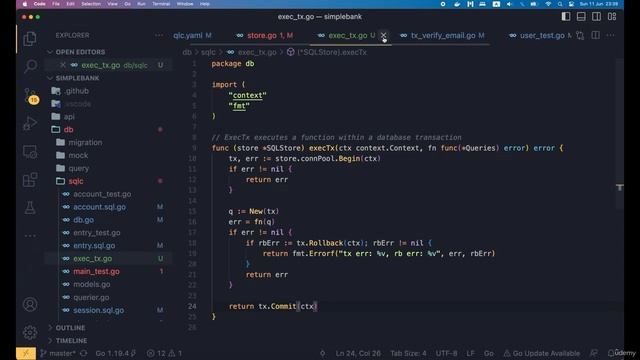Open Remote Explorer view in activity bar
This screenshot has width=640, height=360.
click(x=30, y=152)
